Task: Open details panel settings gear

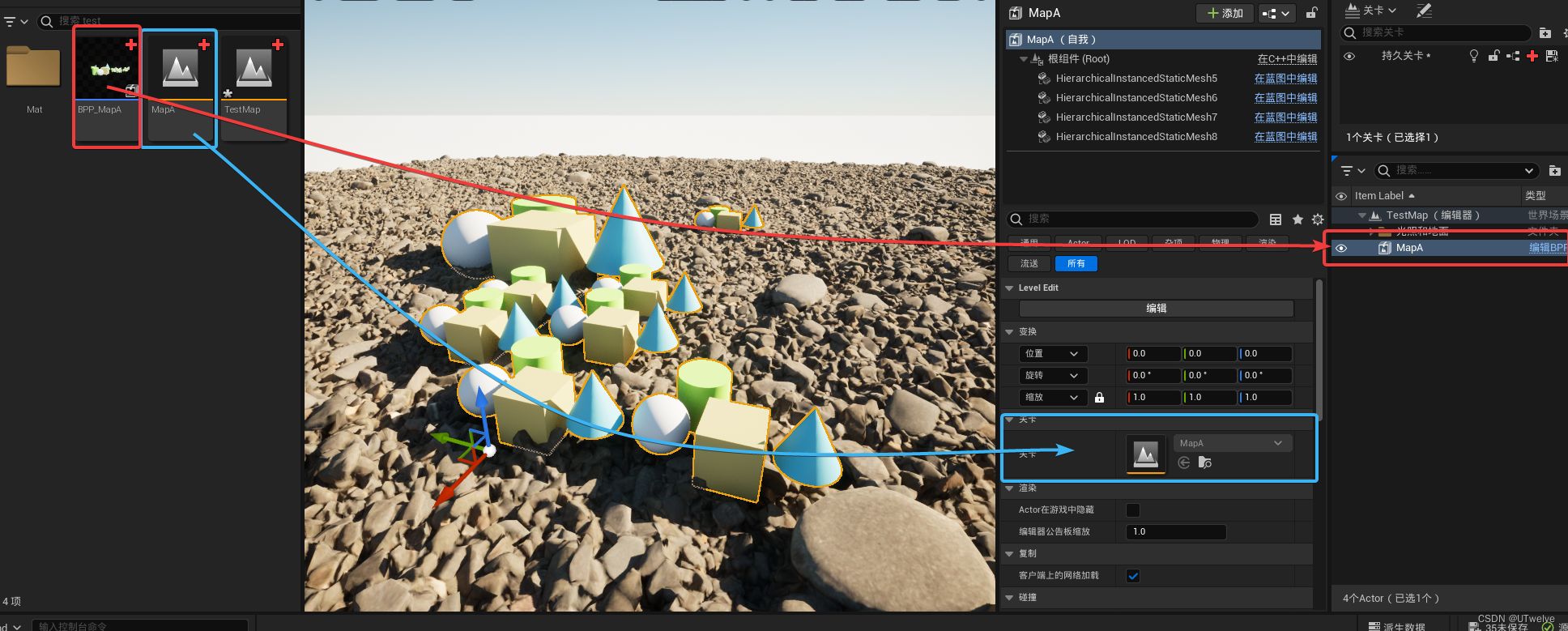Action: tap(1318, 220)
